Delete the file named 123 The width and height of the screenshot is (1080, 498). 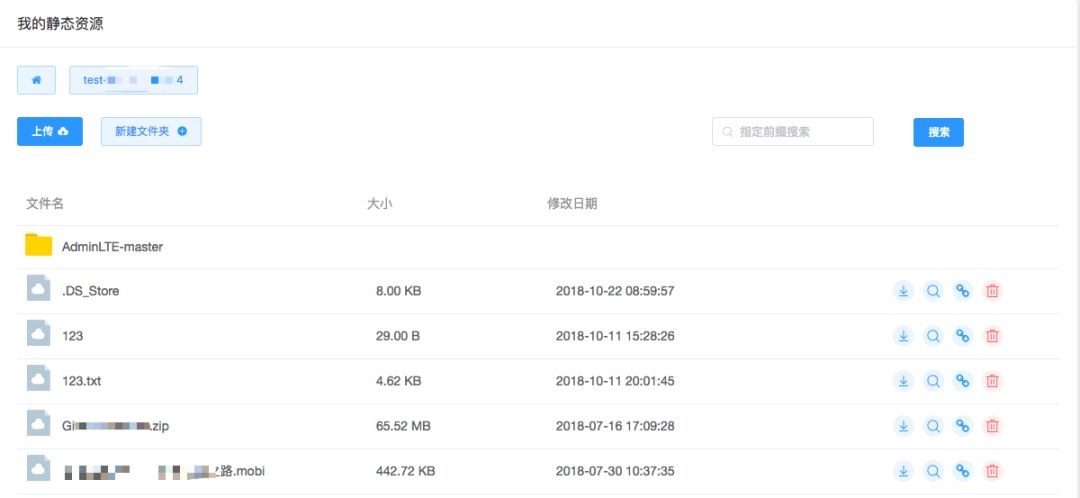(992, 336)
